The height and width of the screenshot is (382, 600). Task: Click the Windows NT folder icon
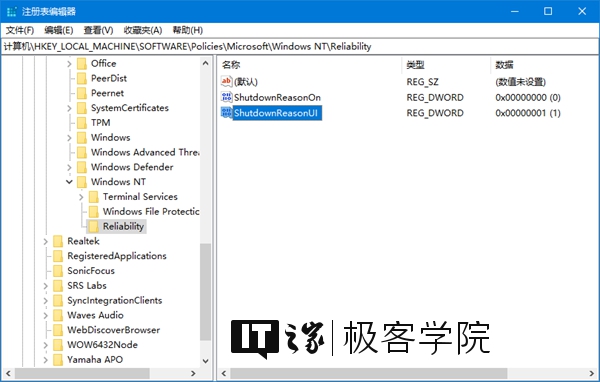(x=82, y=182)
